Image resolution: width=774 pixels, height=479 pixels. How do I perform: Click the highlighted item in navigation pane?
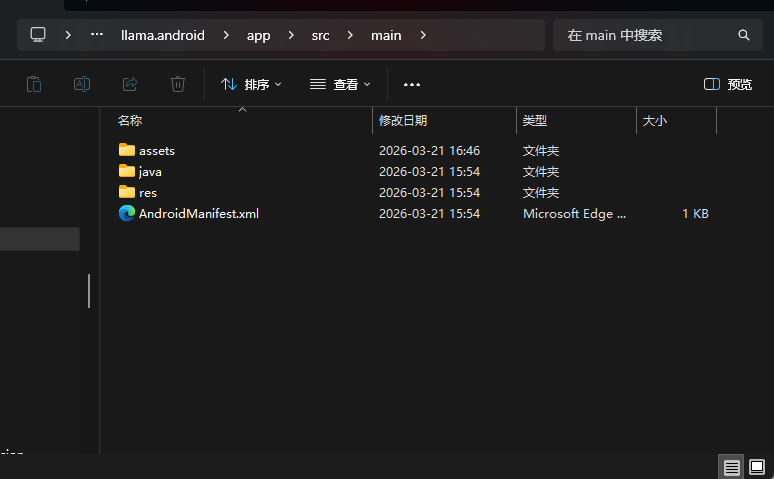[x=39, y=239]
